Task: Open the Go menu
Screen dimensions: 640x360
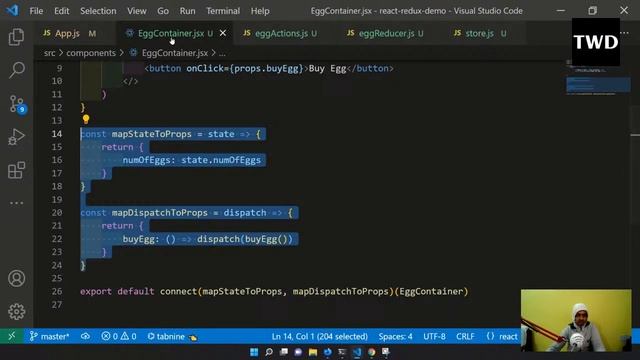Action: click(x=163, y=11)
